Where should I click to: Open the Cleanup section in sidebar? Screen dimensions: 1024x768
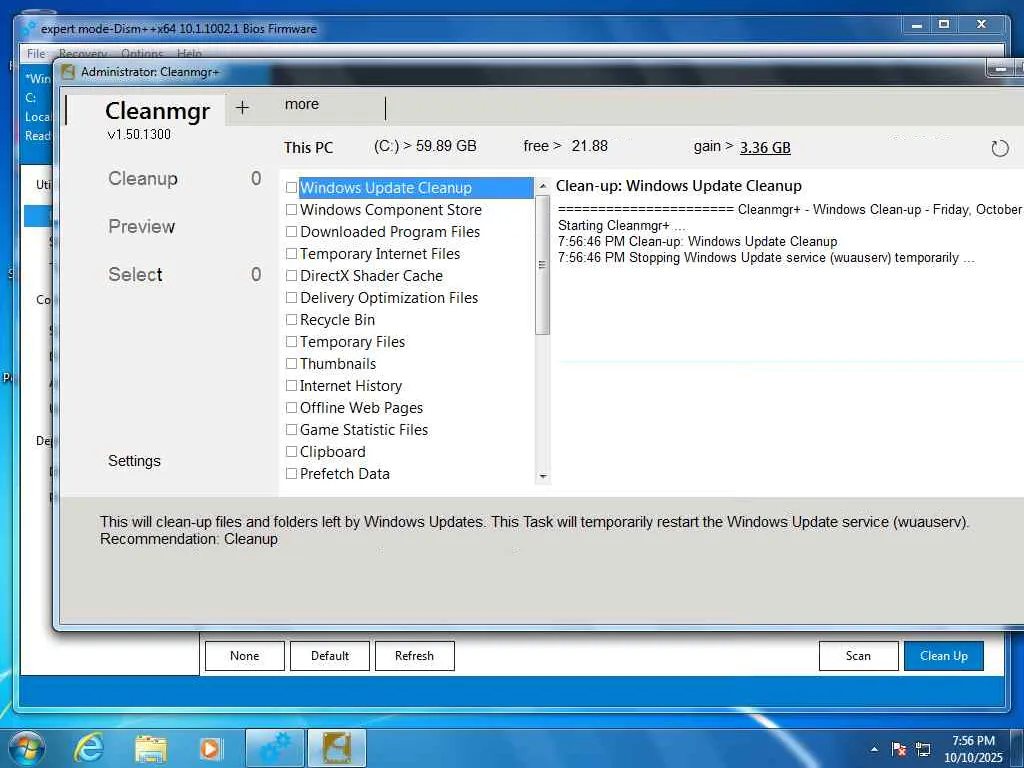click(143, 178)
